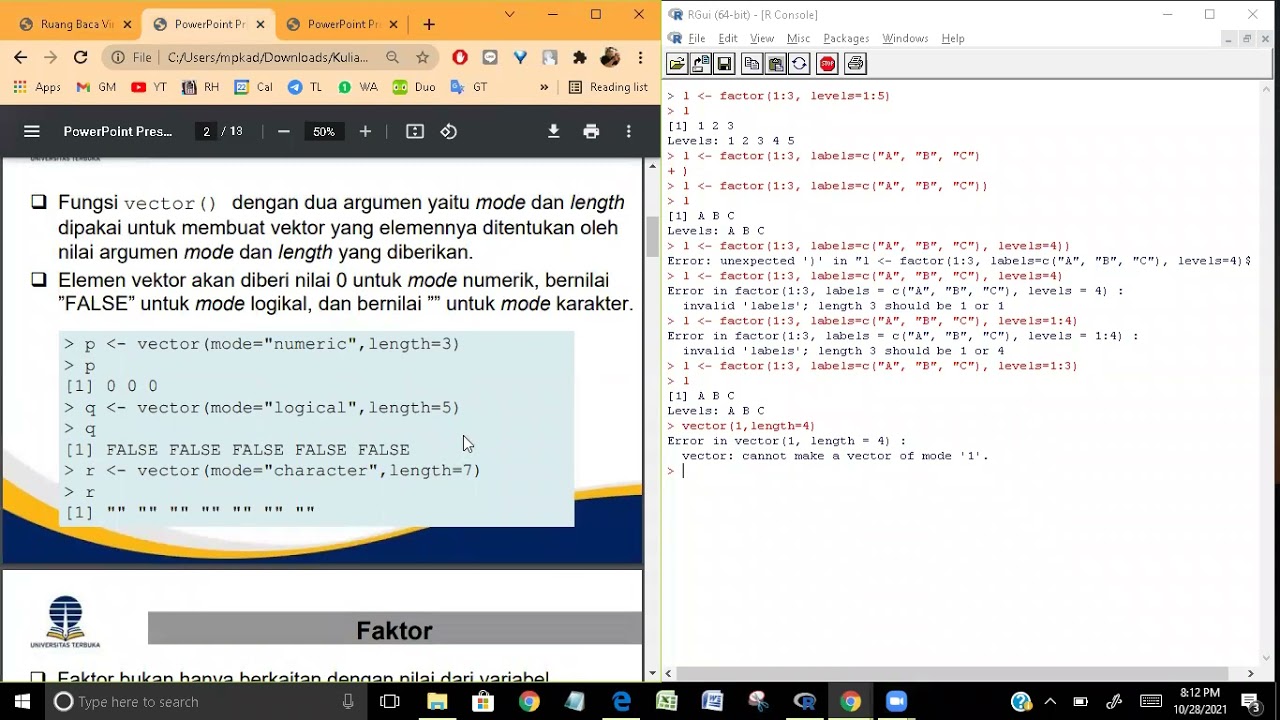Click the Paste icon in RGui toolbar
Viewport: 1280px width, 720px height.
pyautogui.click(x=775, y=64)
